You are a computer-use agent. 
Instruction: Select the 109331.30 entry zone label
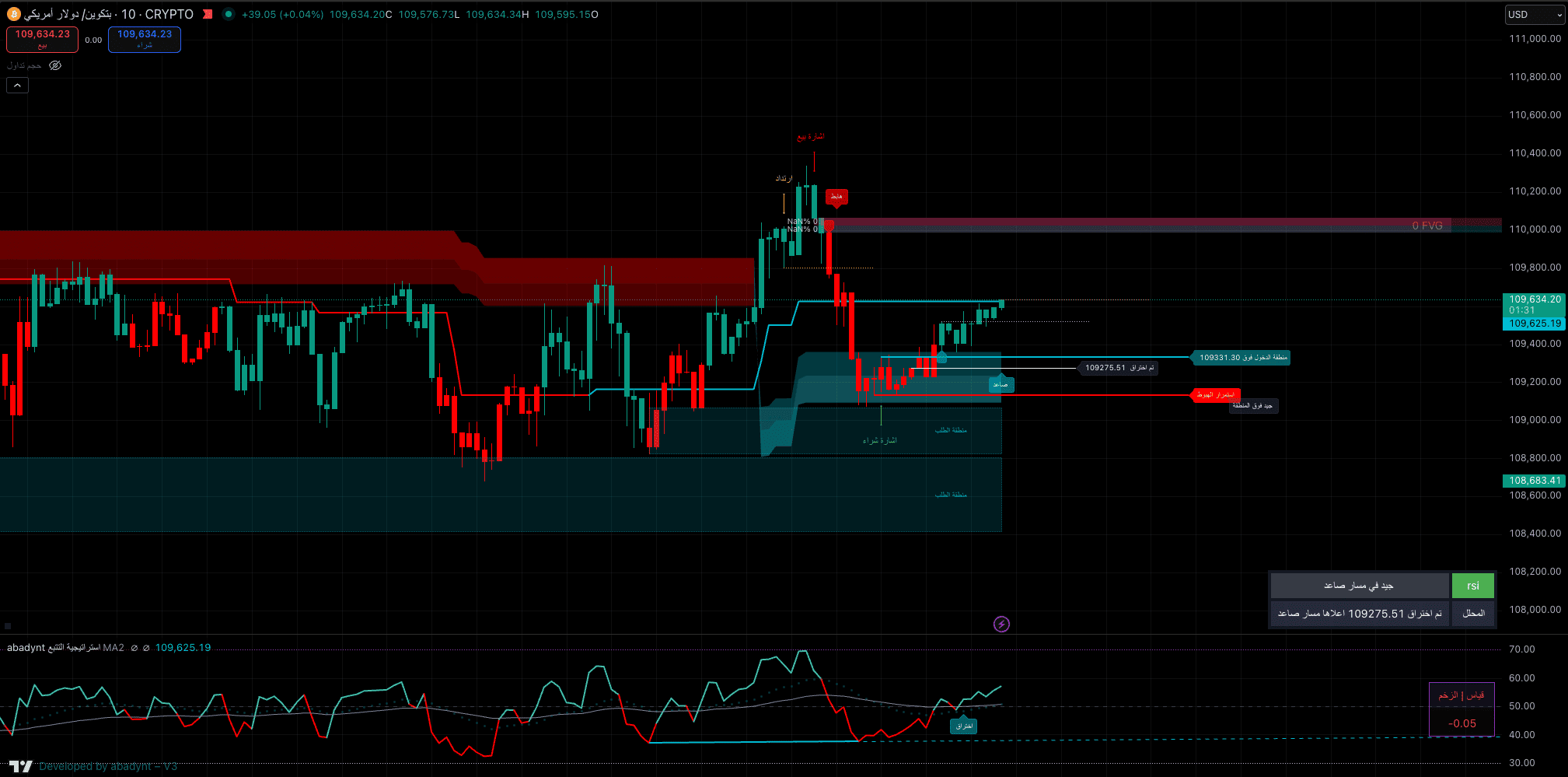(x=1242, y=358)
